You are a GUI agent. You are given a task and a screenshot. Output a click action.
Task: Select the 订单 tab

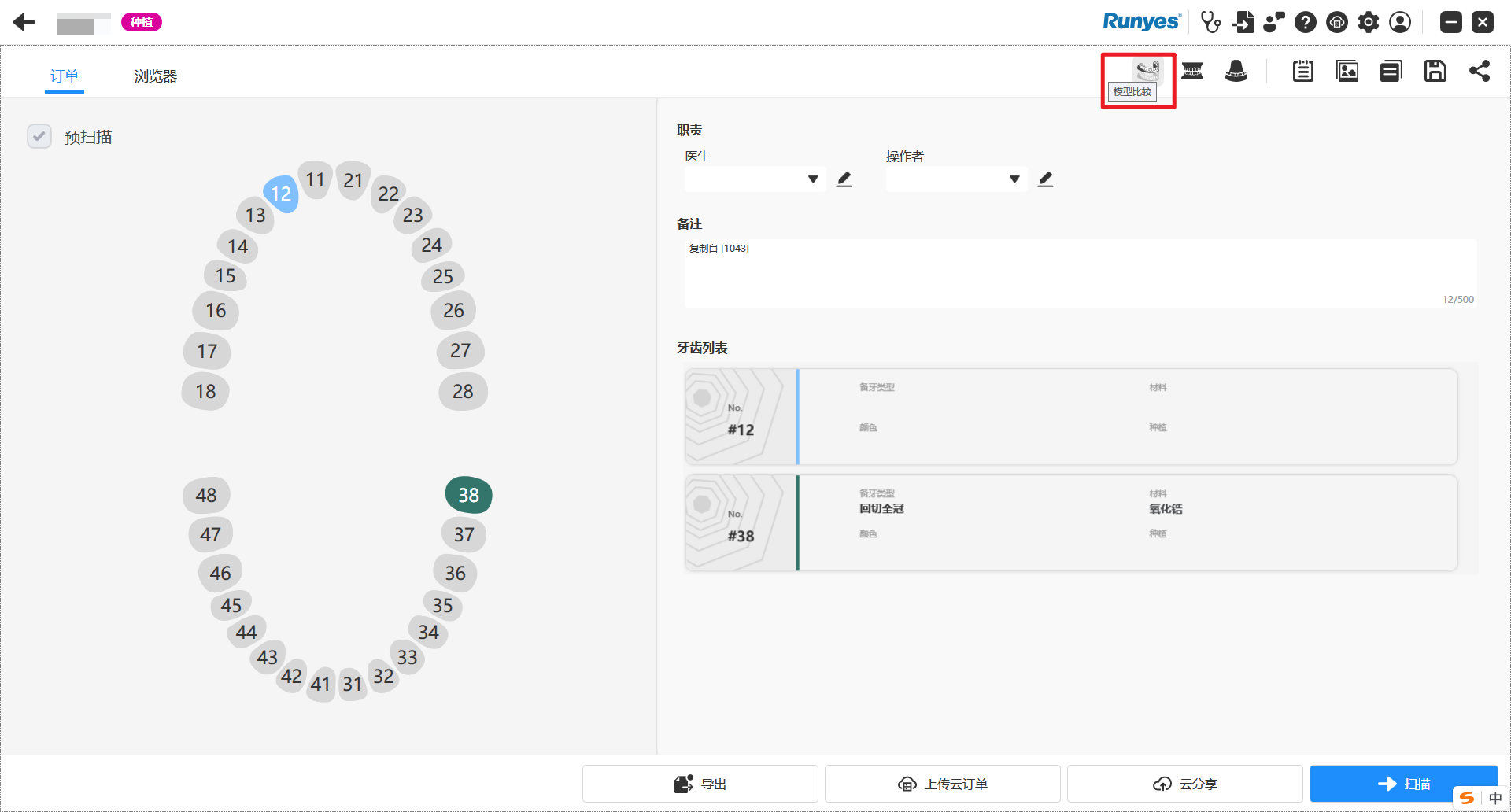coord(65,76)
